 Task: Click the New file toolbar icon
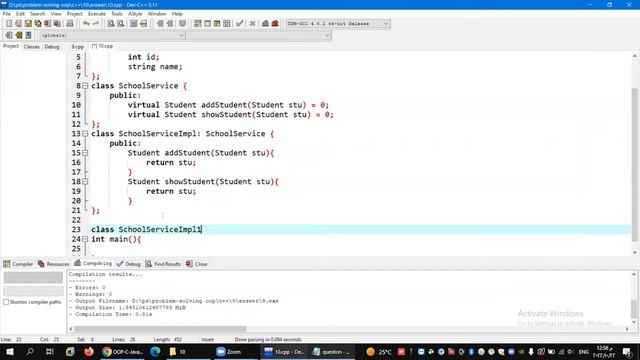click(x=9, y=24)
